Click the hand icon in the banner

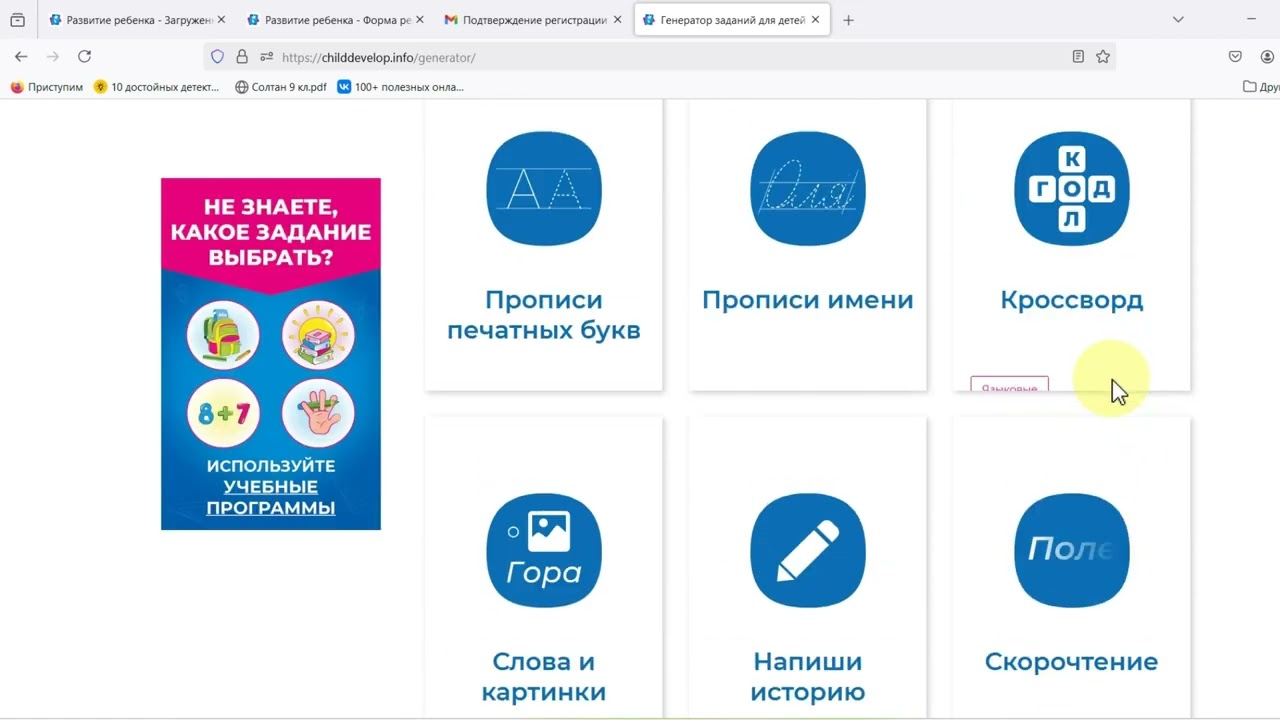(318, 412)
